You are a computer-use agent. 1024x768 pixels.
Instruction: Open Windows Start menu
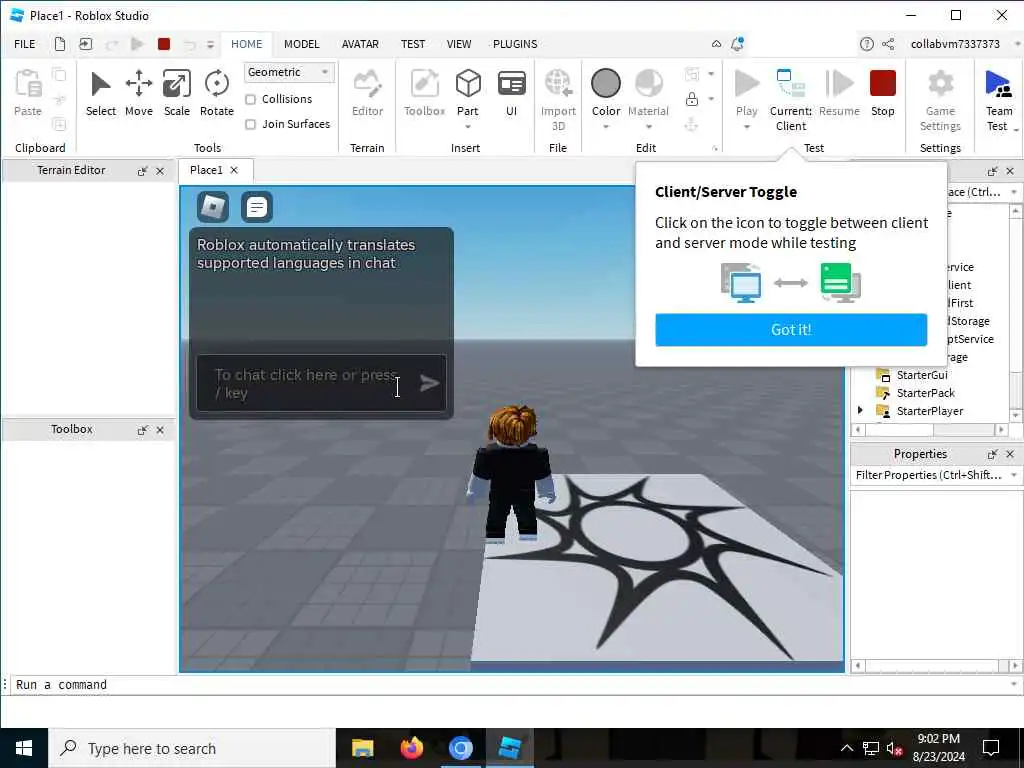pos(24,748)
